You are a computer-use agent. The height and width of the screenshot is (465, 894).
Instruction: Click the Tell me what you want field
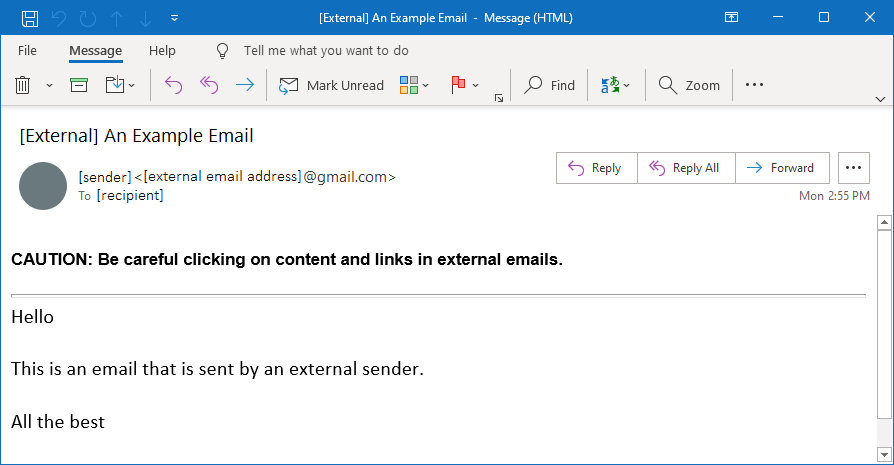click(326, 51)
